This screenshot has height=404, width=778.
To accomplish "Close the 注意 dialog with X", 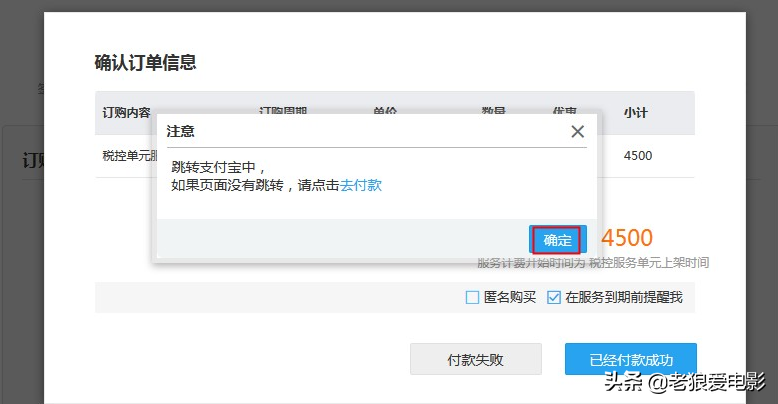I will (x=578, y=132).
